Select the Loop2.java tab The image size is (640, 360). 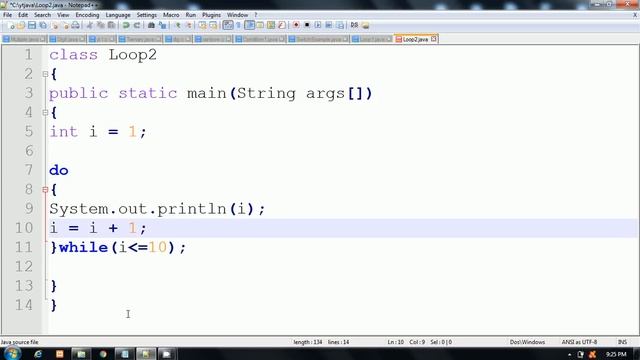(415, 39)
